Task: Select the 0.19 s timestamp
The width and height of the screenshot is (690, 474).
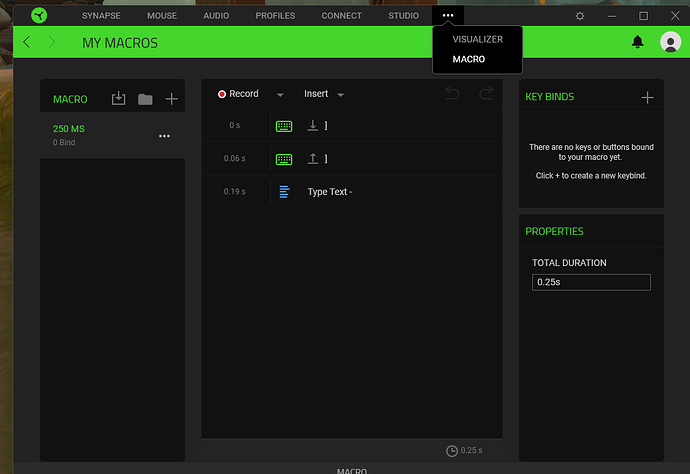Action: (x=235, y=191)
